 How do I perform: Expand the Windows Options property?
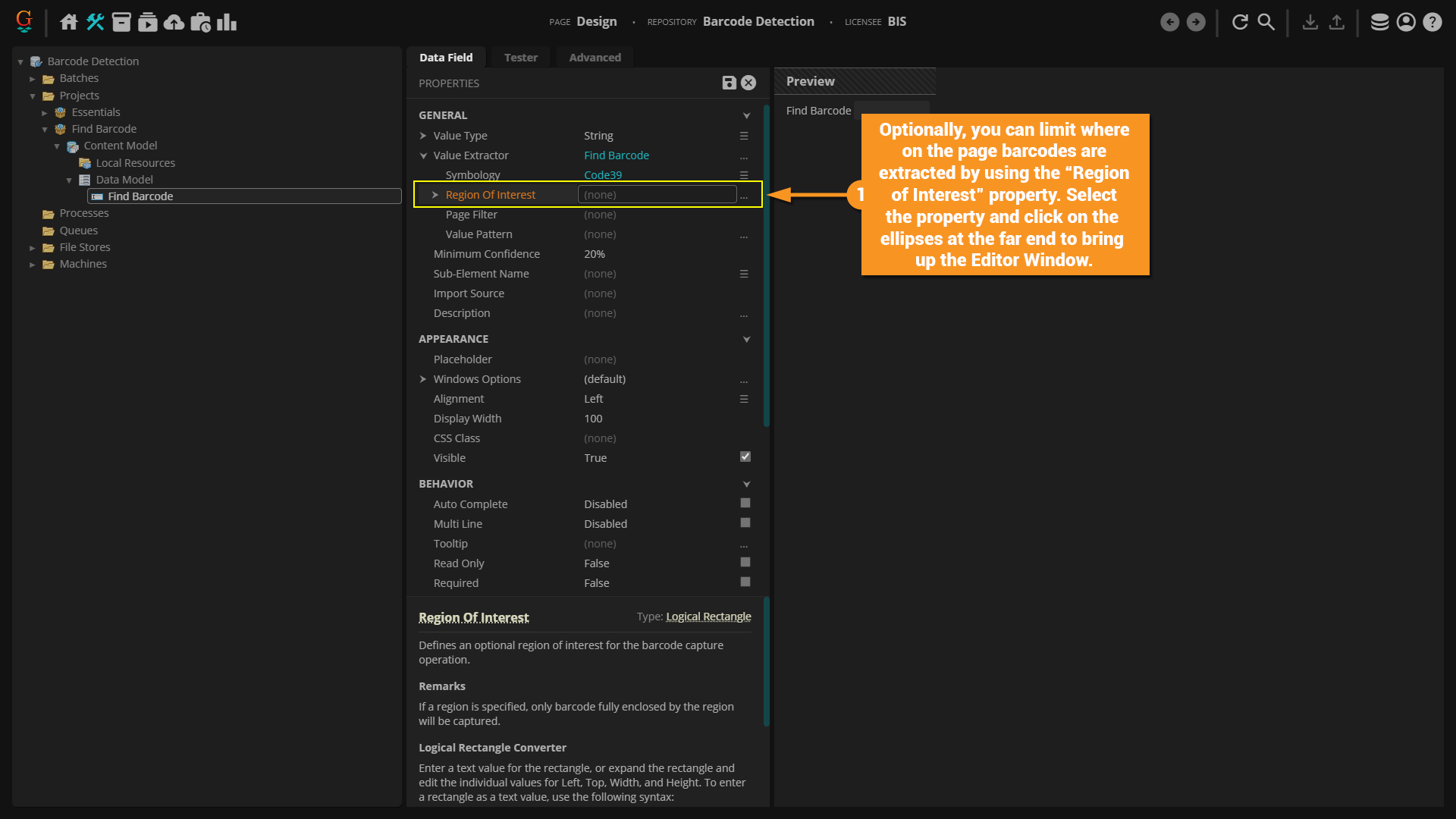(x=423, y=379)
